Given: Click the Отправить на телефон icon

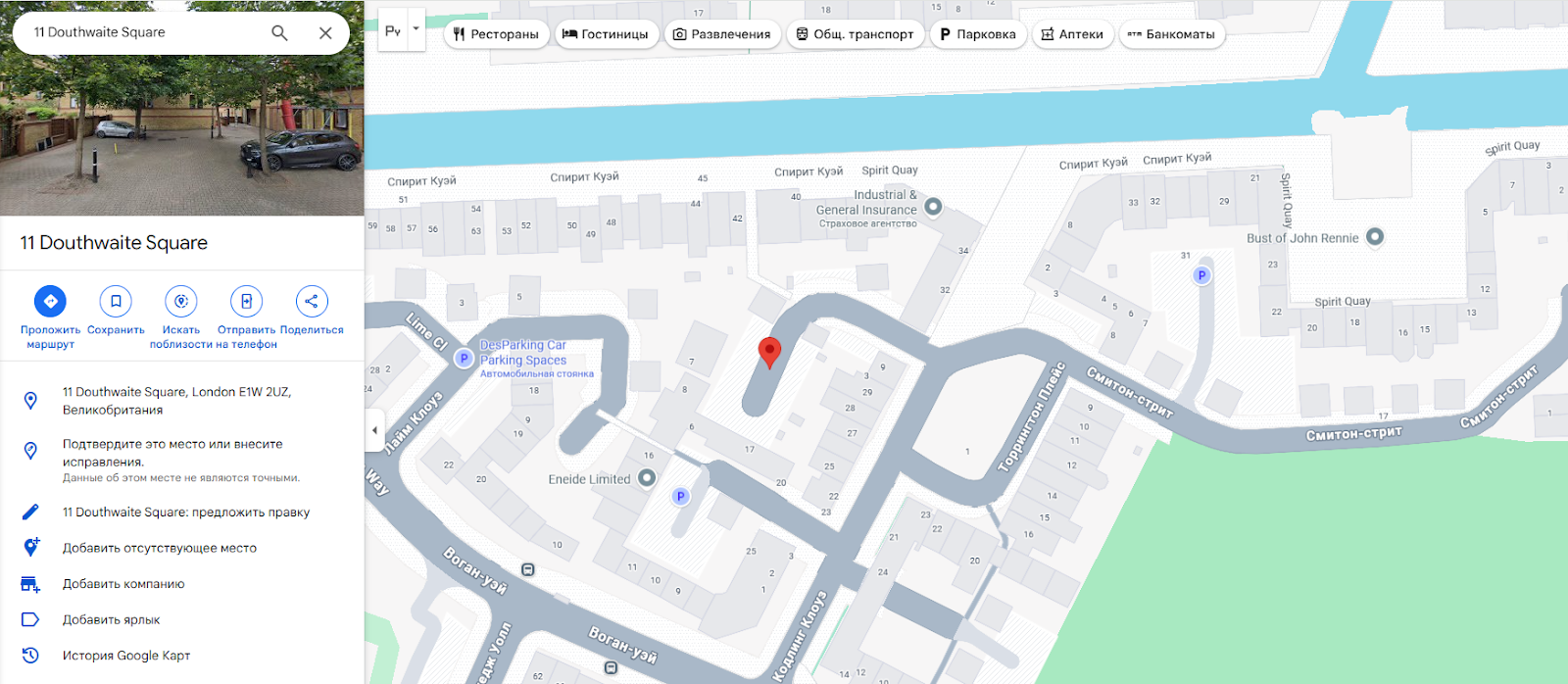Looking at the screenshot, I should 246,302.
